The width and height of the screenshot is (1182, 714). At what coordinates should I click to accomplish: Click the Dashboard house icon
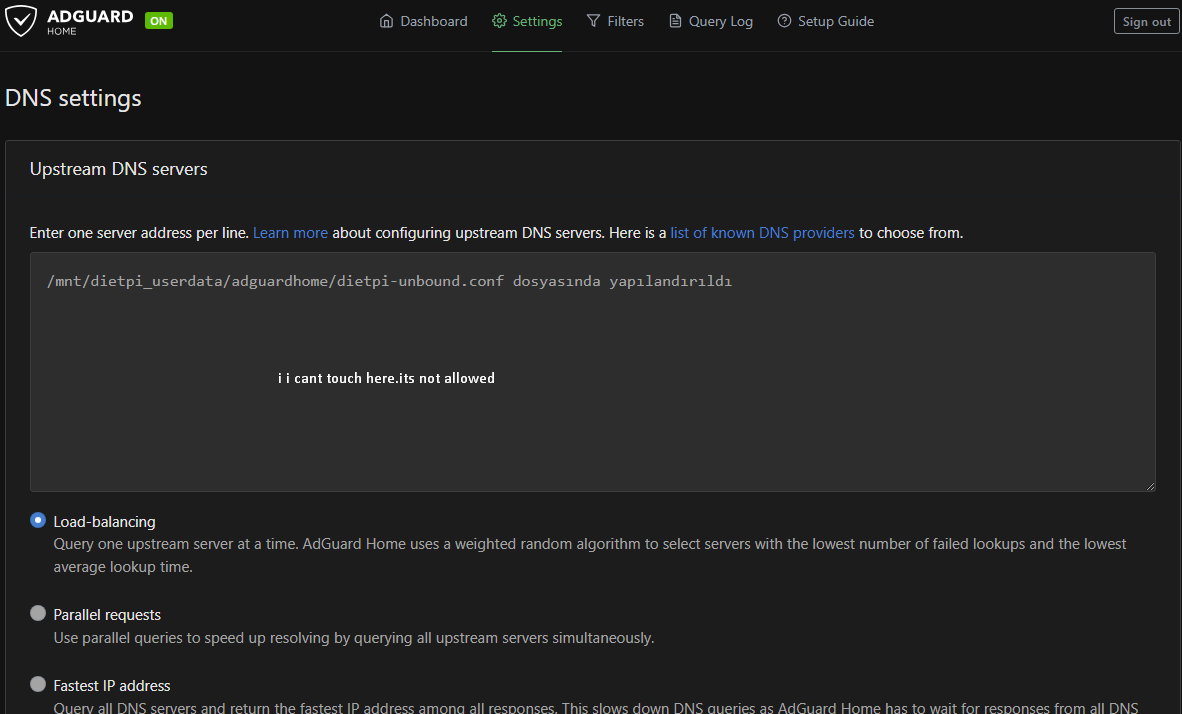386,21
